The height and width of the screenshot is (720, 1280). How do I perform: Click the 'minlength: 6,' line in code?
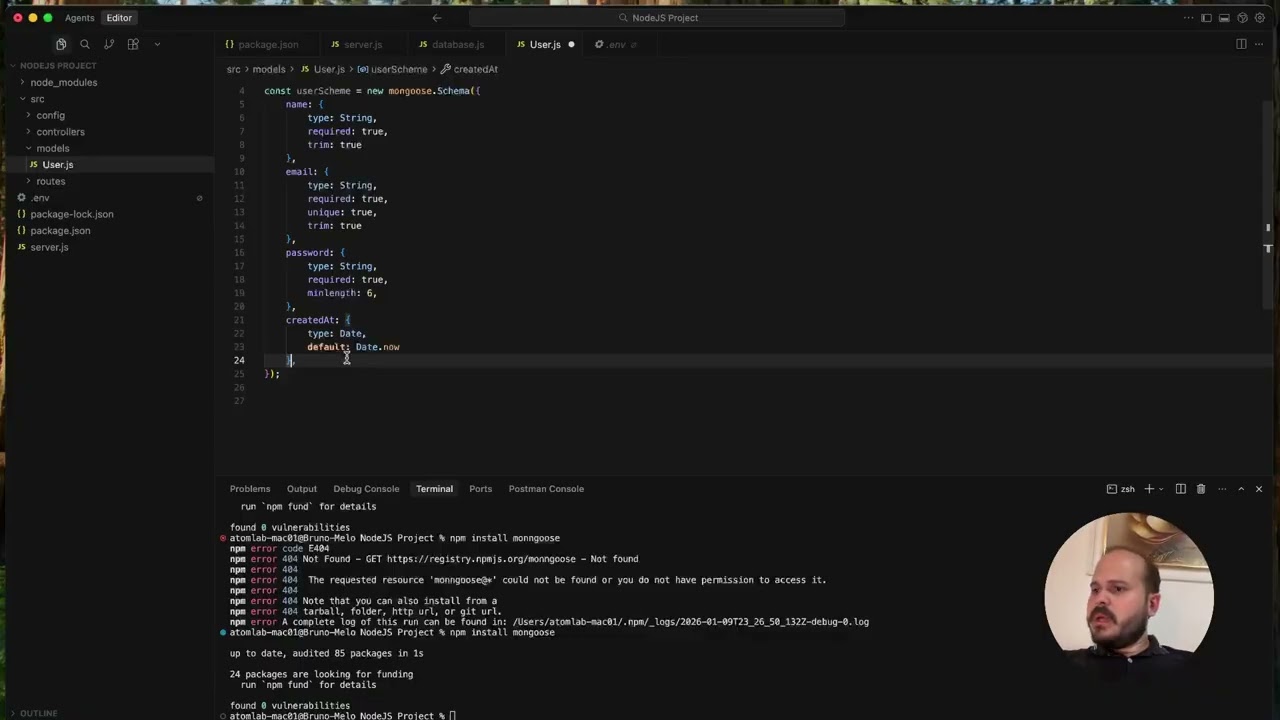pyautogui.click(x=342, y=293)
